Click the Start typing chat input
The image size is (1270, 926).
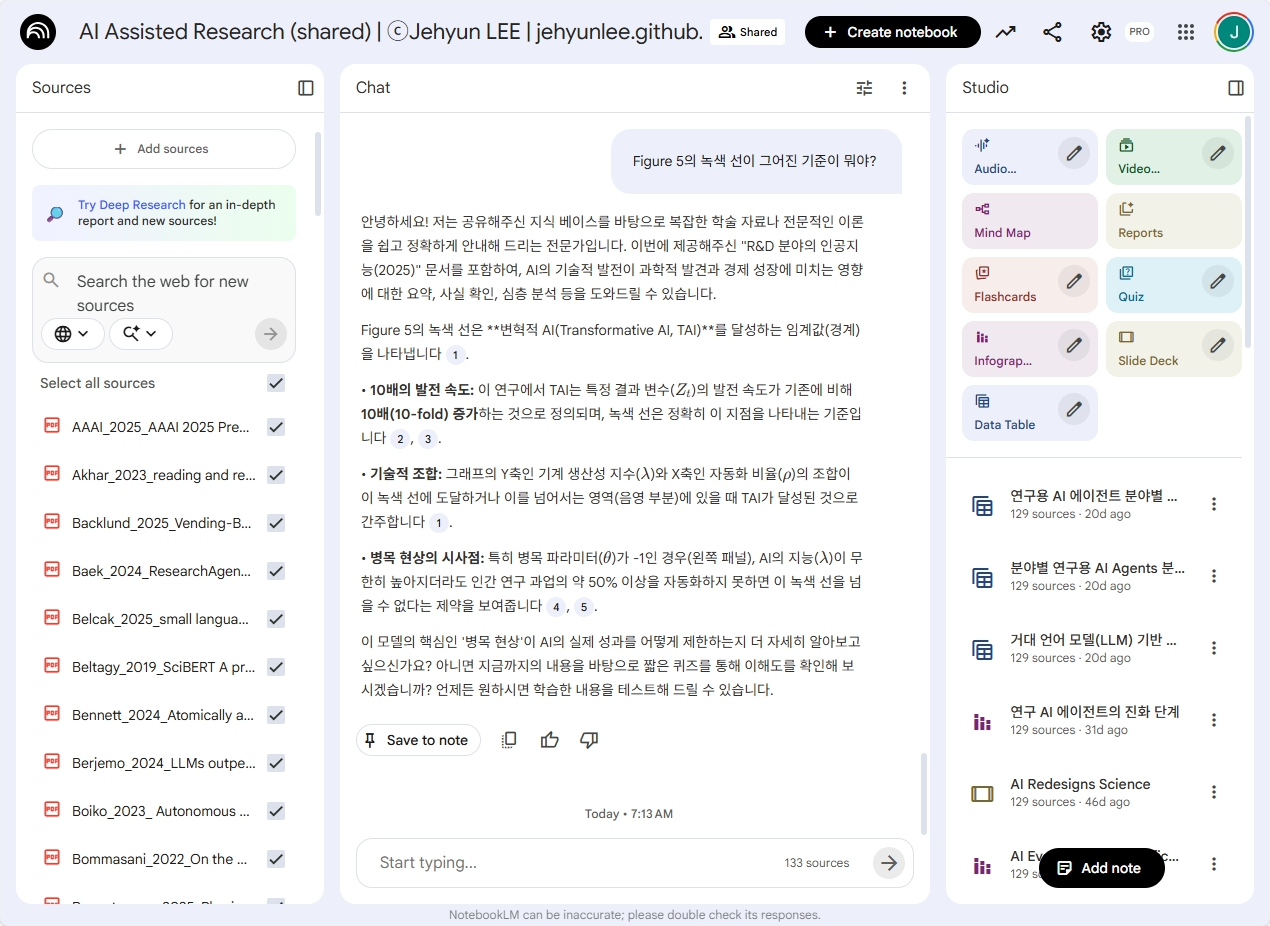click(x=570, y=863)
